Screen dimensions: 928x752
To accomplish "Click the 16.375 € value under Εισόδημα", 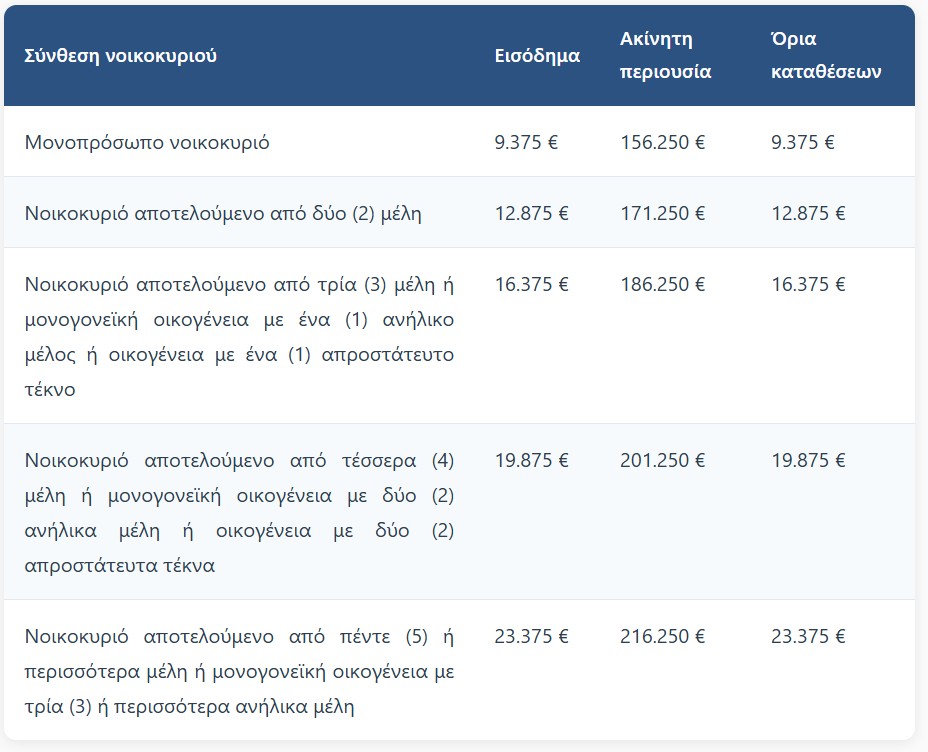I will [532, 284].
